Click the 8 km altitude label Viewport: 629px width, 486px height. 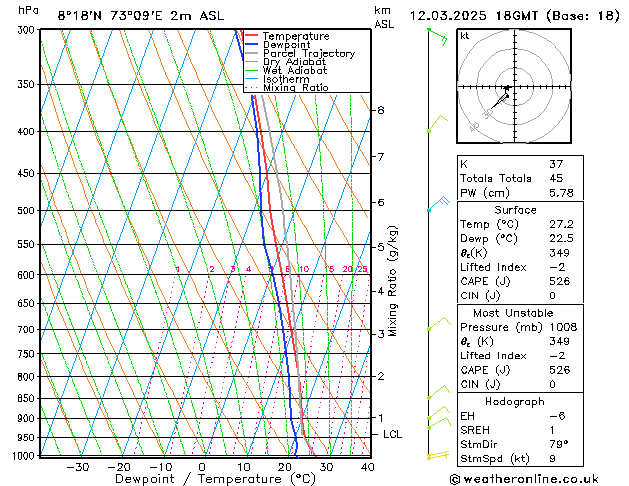381,110
